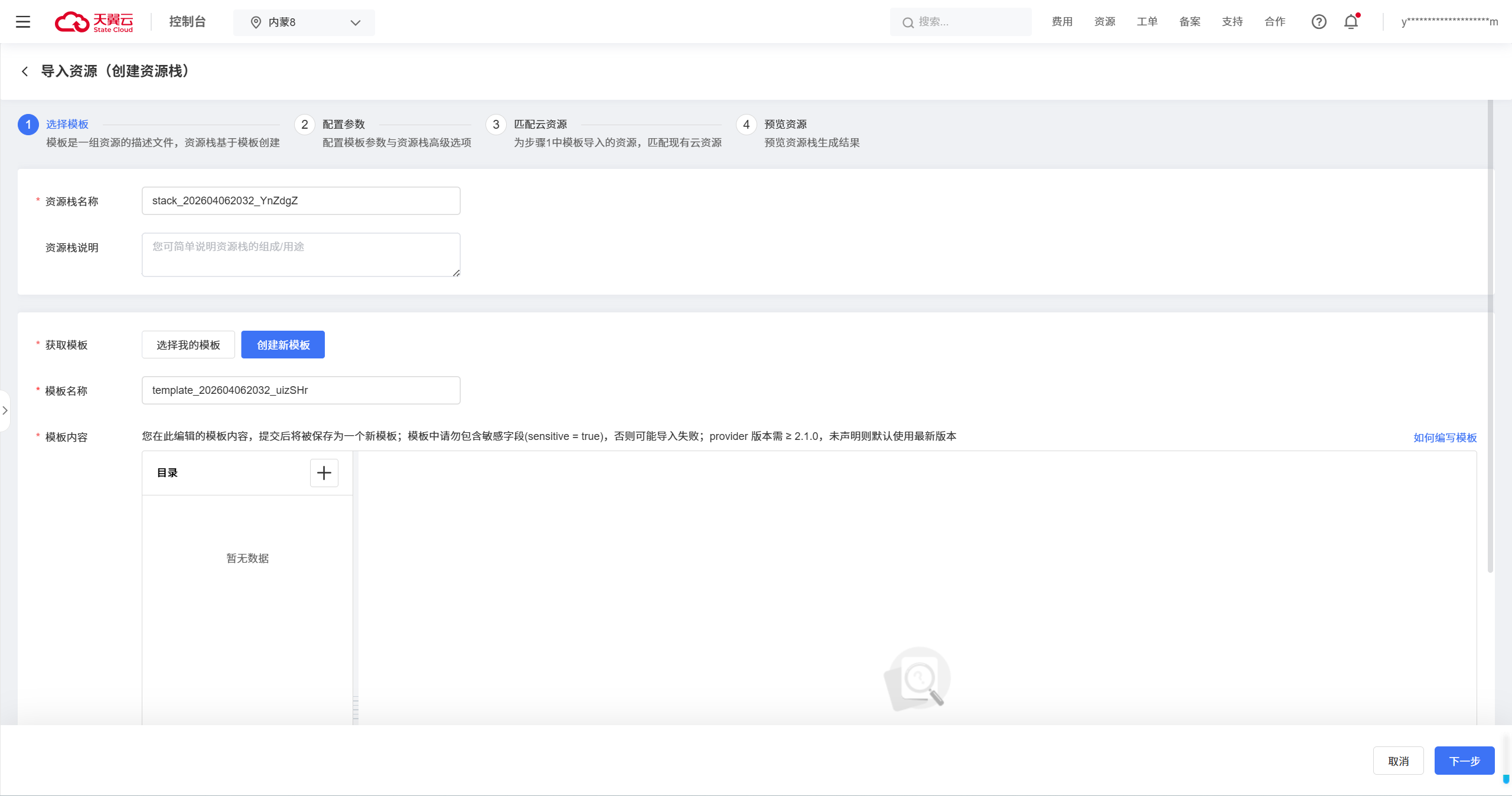Click the search magnifier icon

pos(908,22)
